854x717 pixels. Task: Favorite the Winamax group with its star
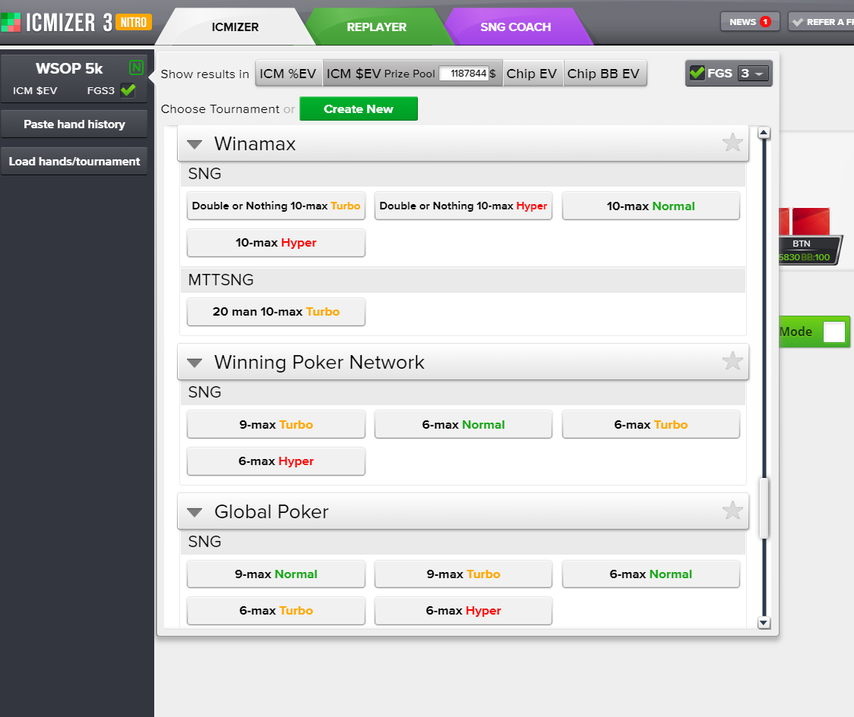tap(732, 143)
